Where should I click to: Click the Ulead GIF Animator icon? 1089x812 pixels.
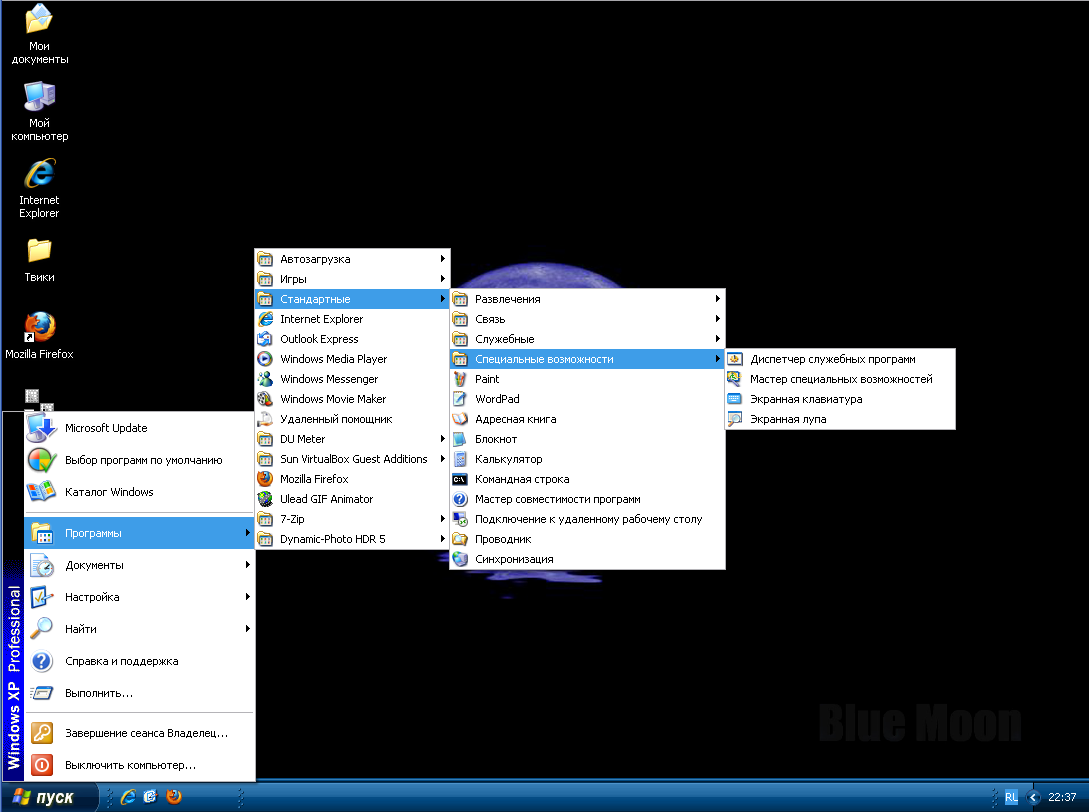click(x=265, y=499)
